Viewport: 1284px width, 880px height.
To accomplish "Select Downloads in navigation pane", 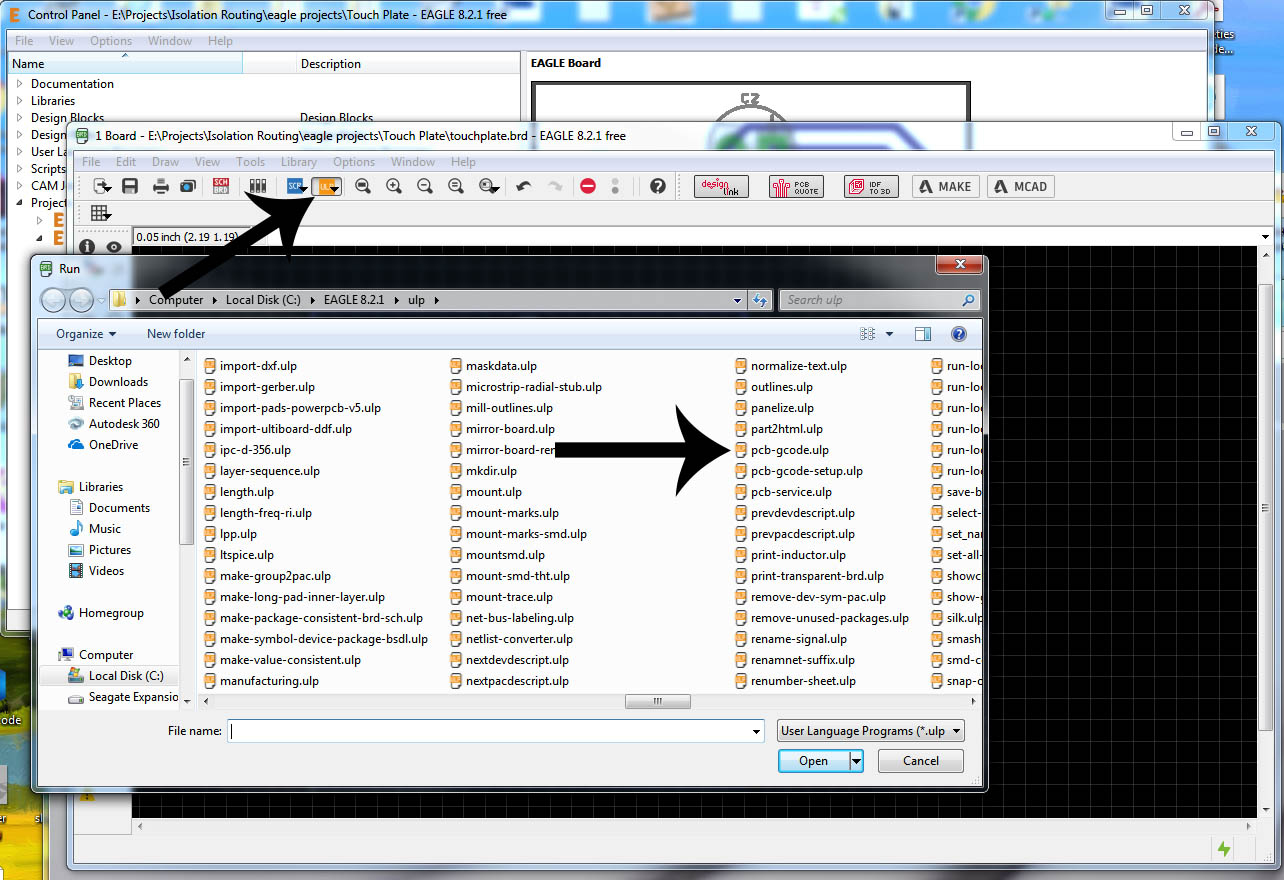I will tap(108, 382).
